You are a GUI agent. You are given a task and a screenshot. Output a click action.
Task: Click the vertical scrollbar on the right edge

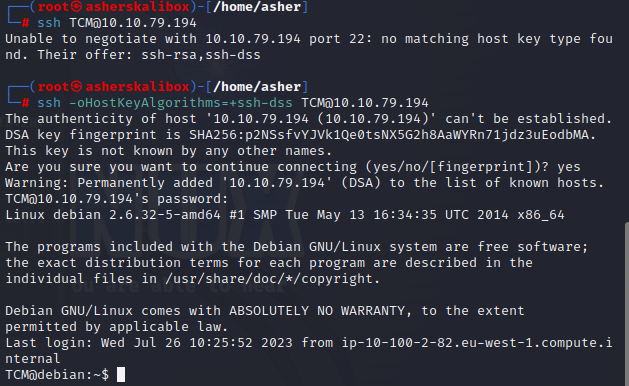627,304
